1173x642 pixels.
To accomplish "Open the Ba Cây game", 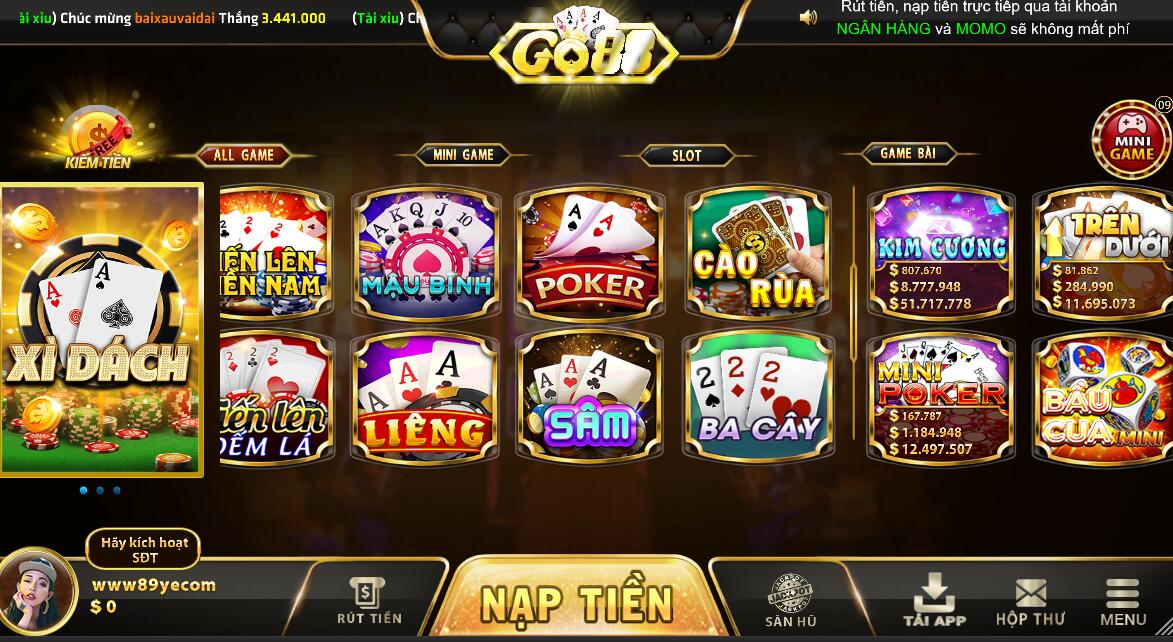I will 758,398.
